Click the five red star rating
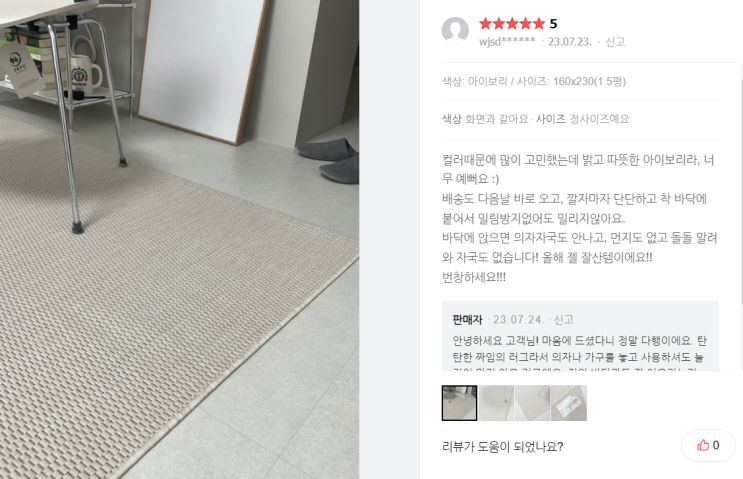743x479 pixels. 512,24
